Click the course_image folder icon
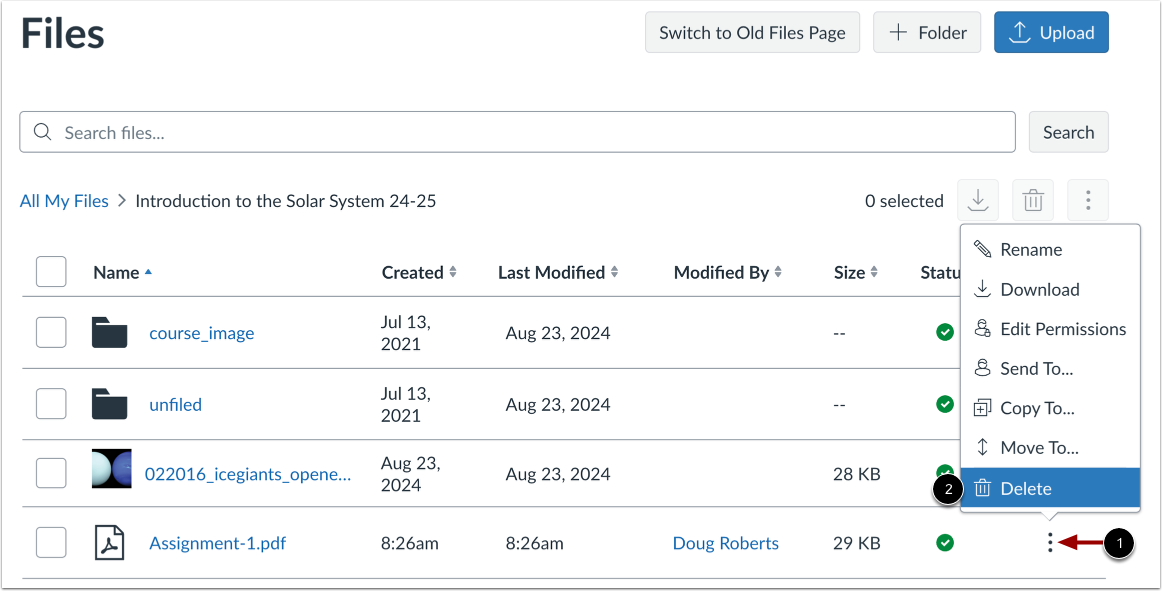Screen dimensions: 1162x591 (109, 333)
